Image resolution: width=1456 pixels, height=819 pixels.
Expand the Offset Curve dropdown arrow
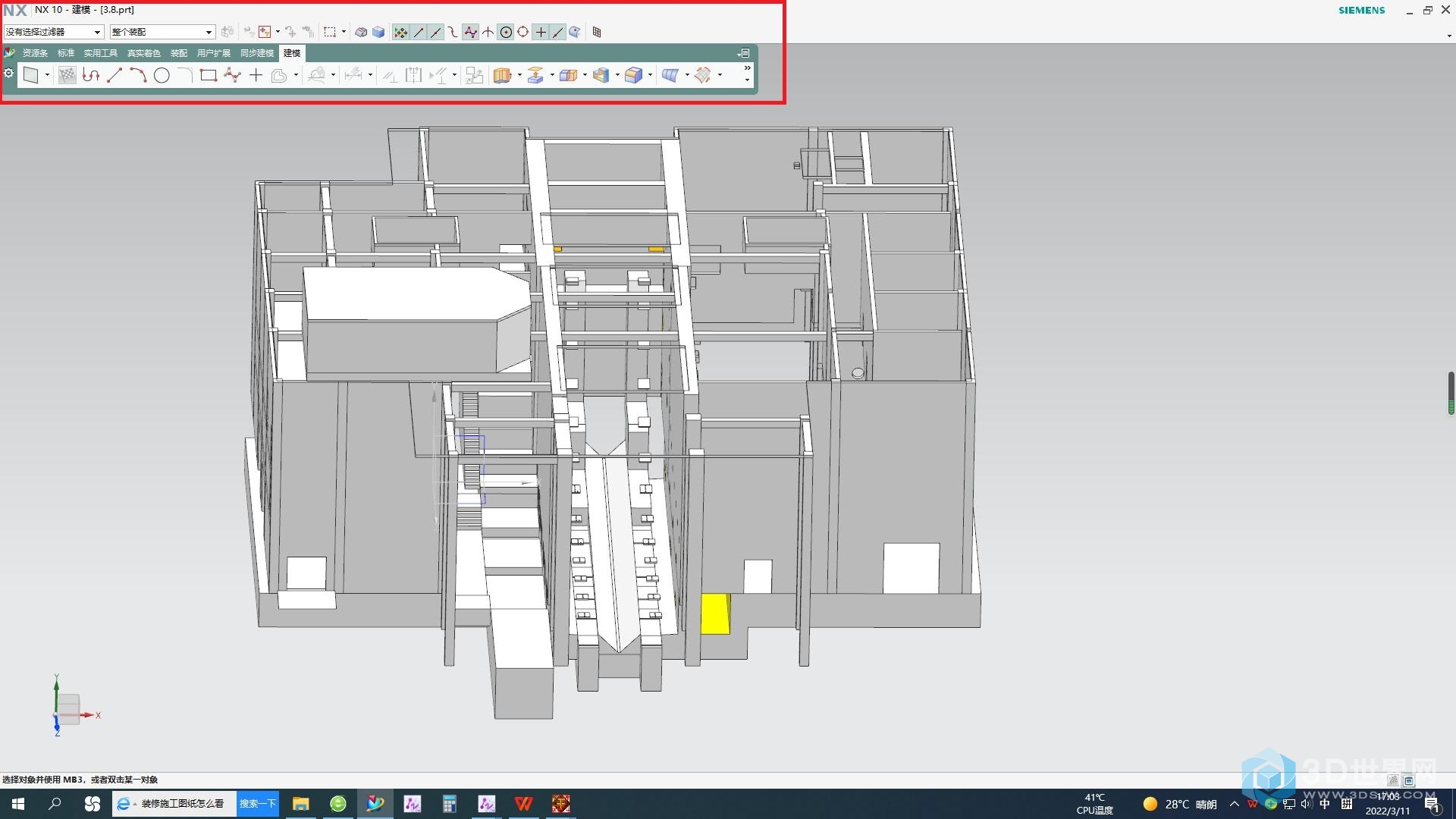tap(296, 75)
